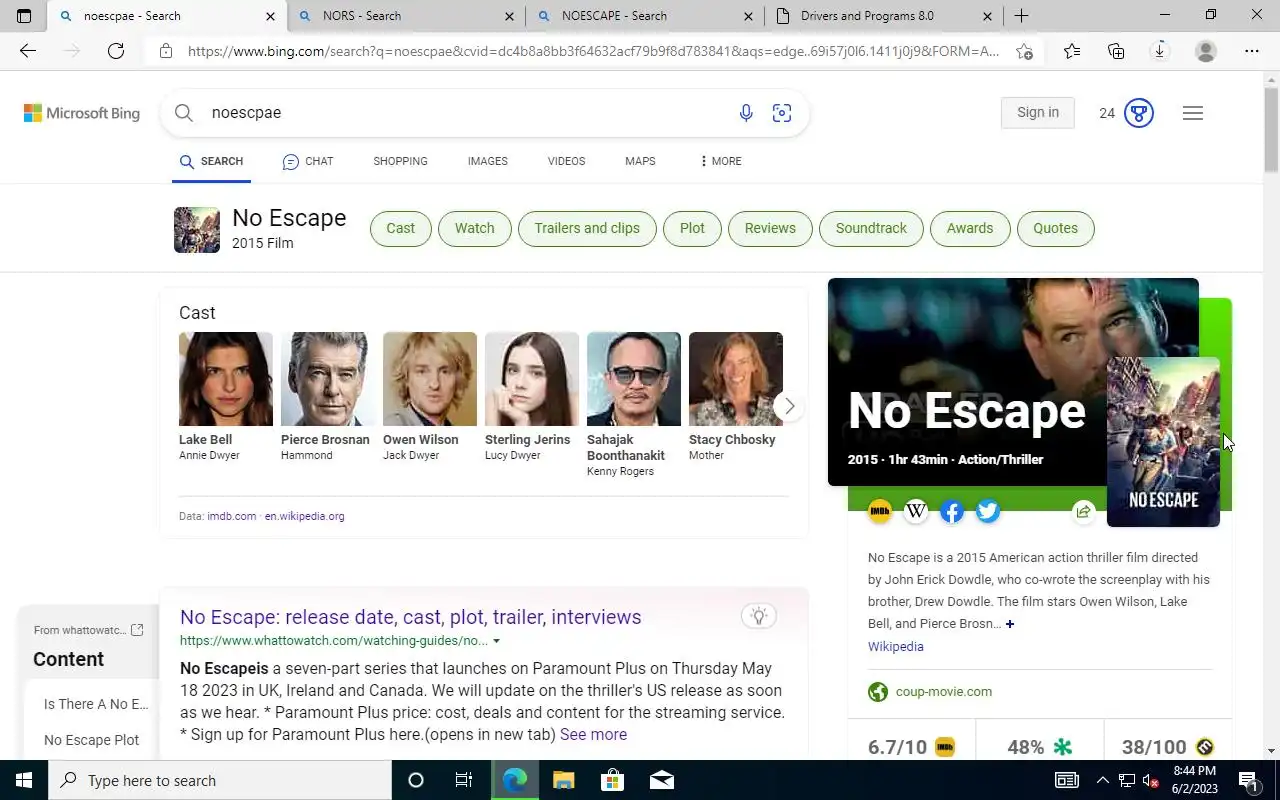This screenshot has height=800, width=1280.
Task: Expand whattowatch URL dropdown arrow
Action: (x=496, y=641)
